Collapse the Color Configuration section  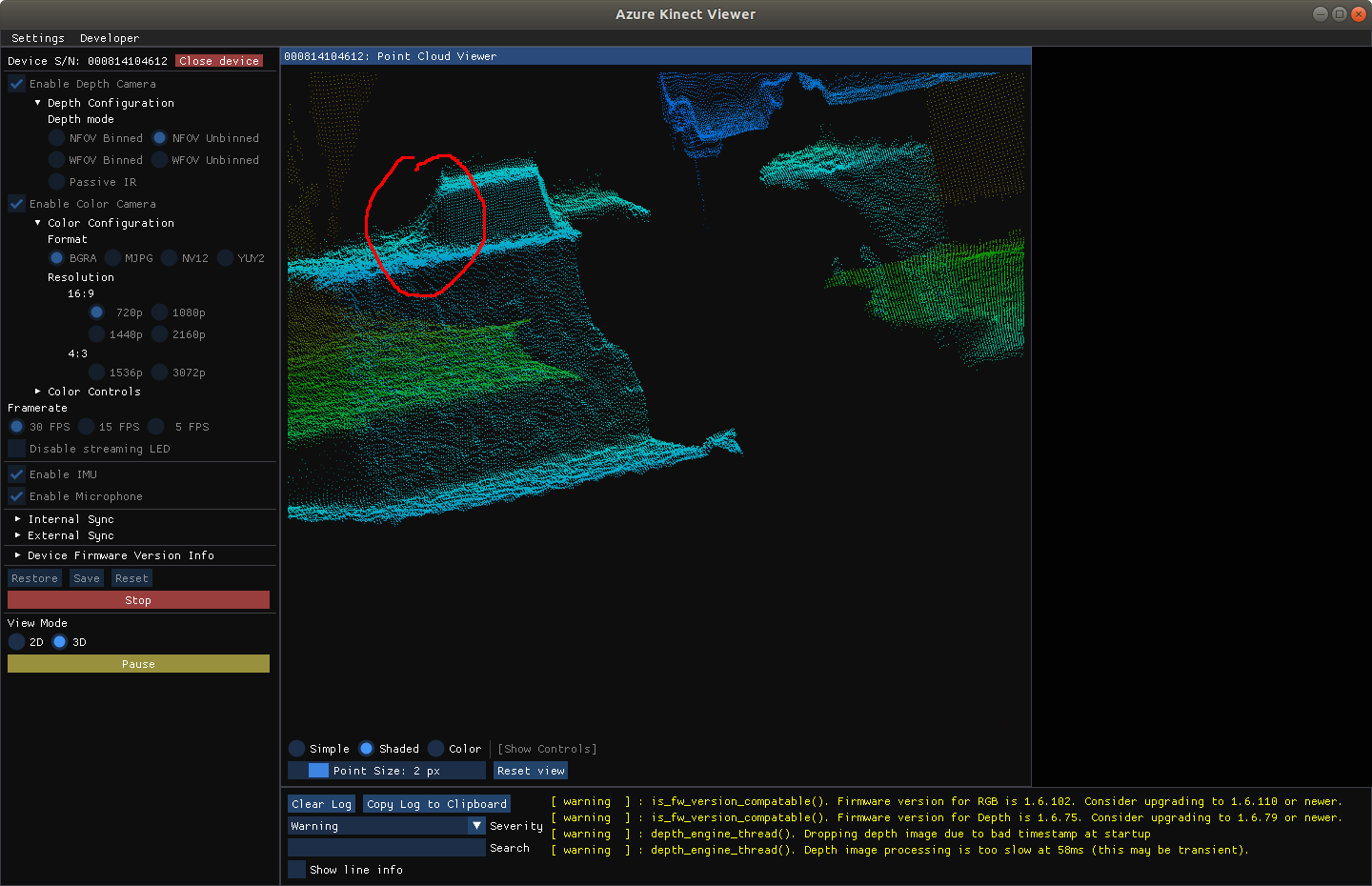click(38, 223)
